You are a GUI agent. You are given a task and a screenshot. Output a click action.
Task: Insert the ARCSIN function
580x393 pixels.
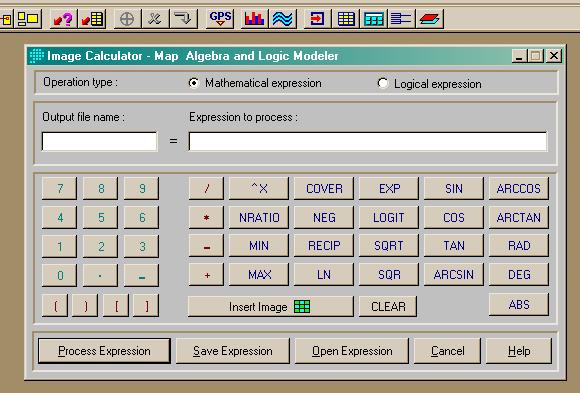point(453,275)
